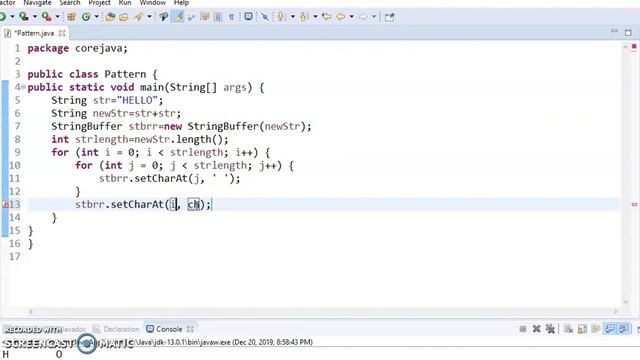640x360 pixels.
Task: Open the Window menu
Action: [x=152, y=3]
